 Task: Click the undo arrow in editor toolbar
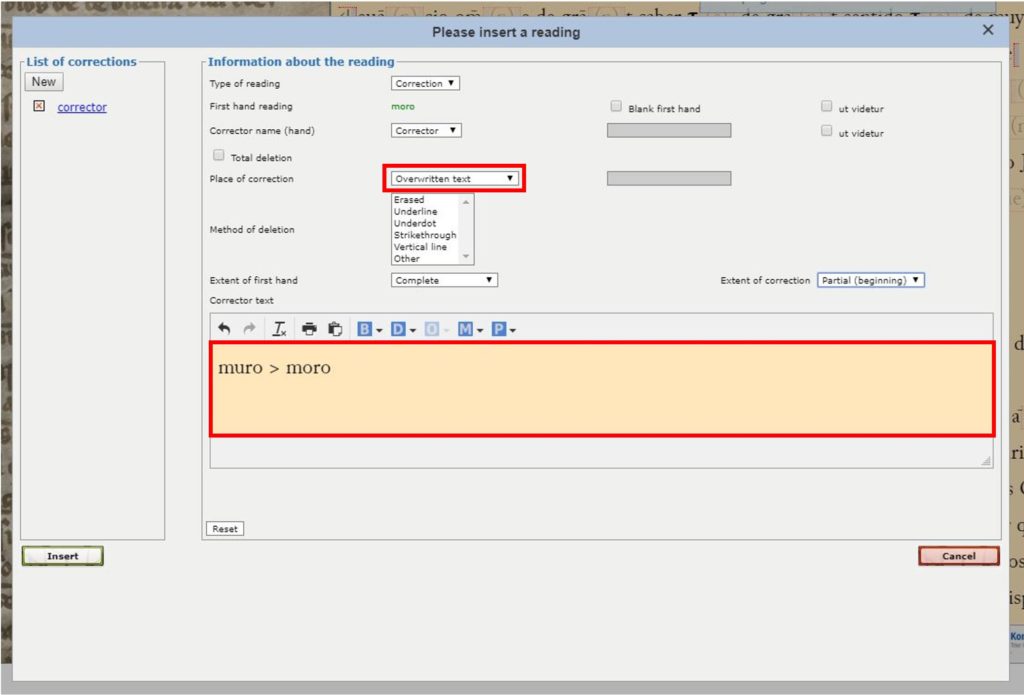(x=224, y=329)
